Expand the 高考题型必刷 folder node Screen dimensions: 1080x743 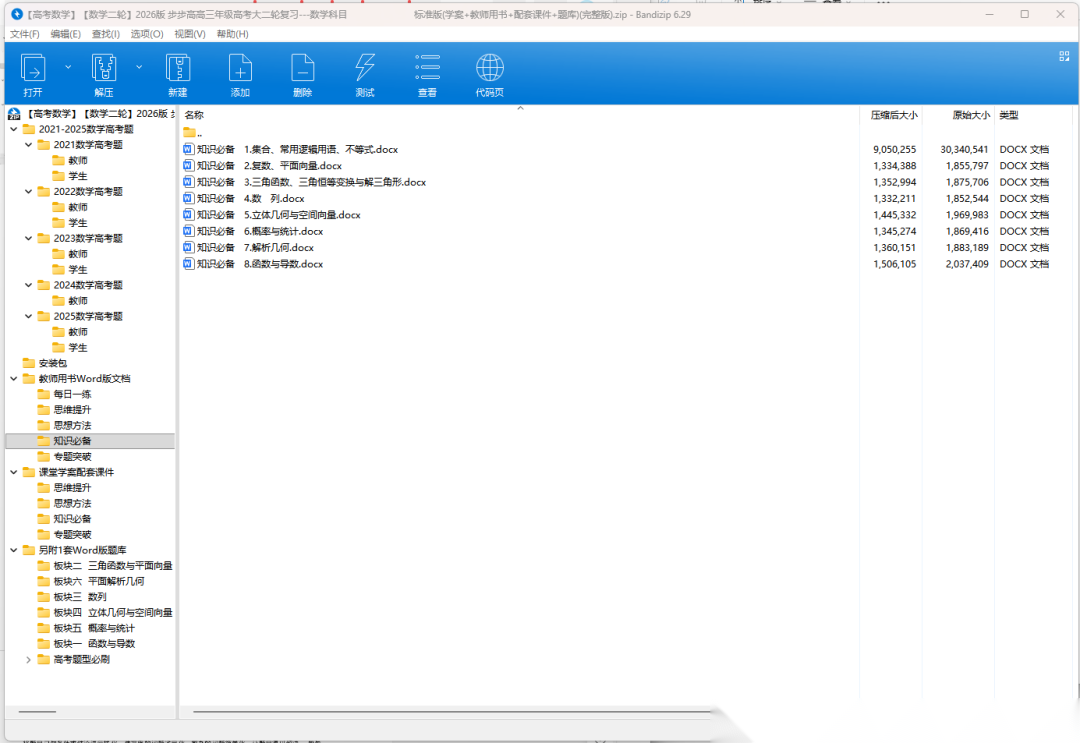pos(28,659)
